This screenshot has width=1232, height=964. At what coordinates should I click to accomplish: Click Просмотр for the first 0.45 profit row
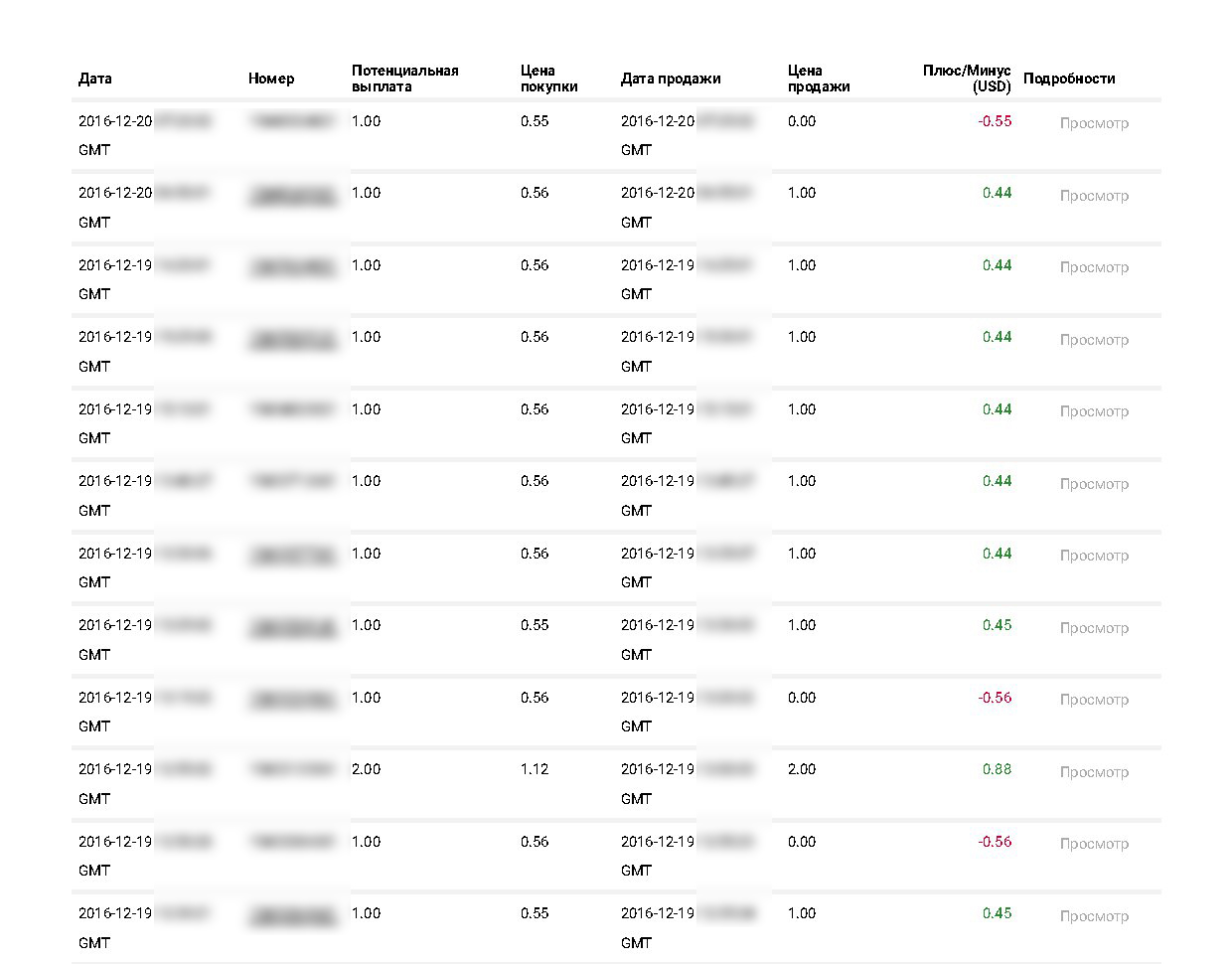pos(1094,628)
